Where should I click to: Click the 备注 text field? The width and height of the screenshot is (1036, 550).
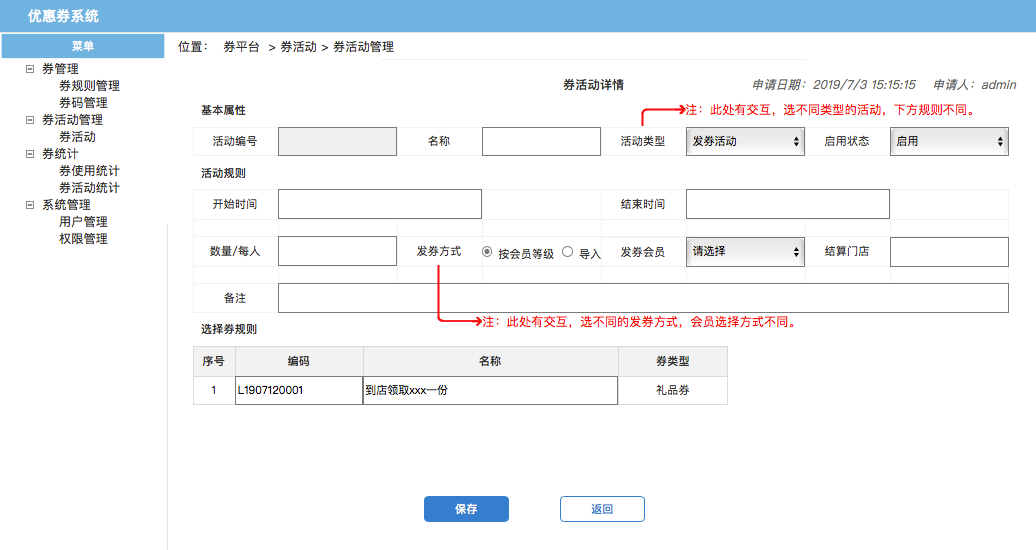click(x=643, y=298)
